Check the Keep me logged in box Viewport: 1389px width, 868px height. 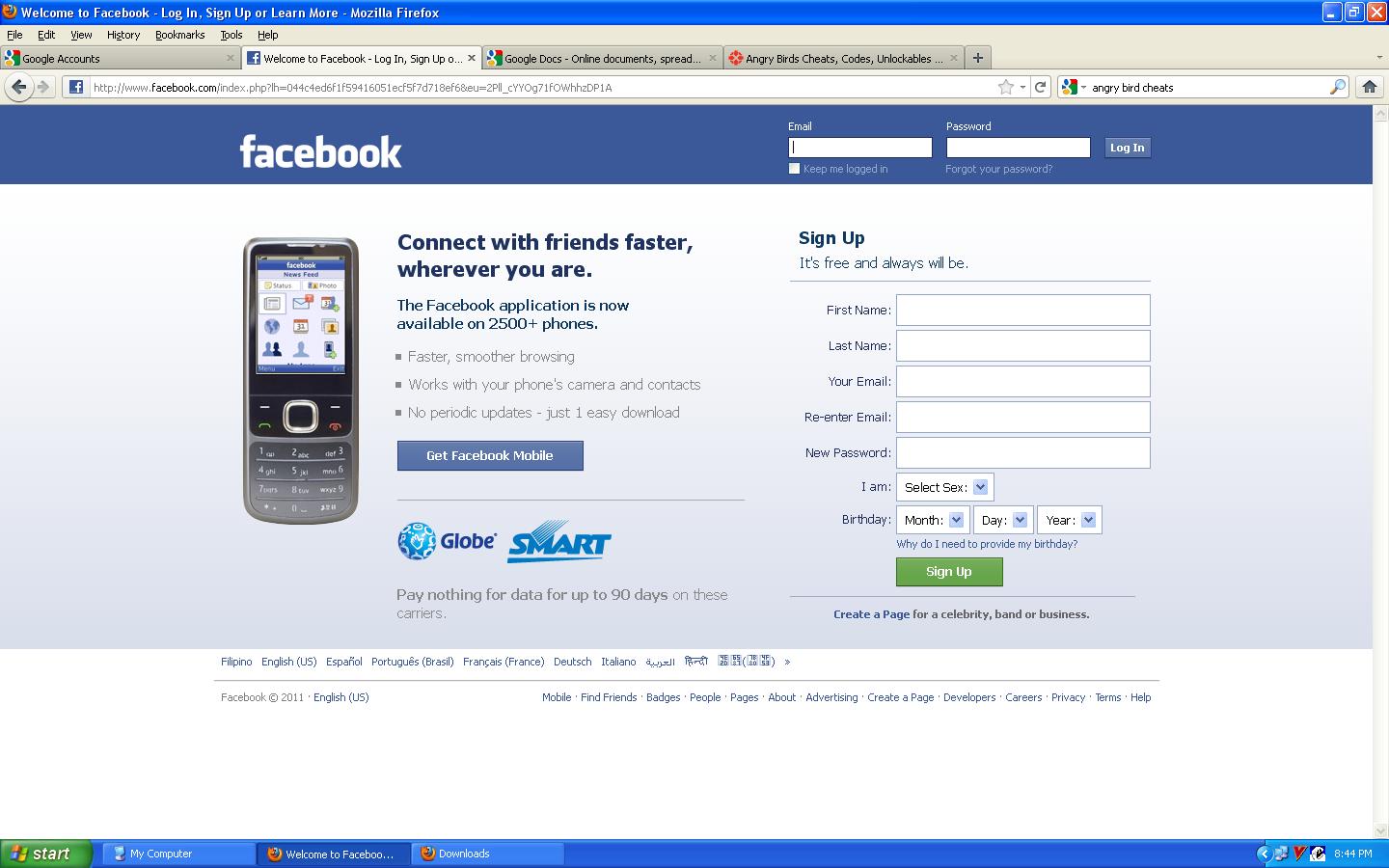794,168
